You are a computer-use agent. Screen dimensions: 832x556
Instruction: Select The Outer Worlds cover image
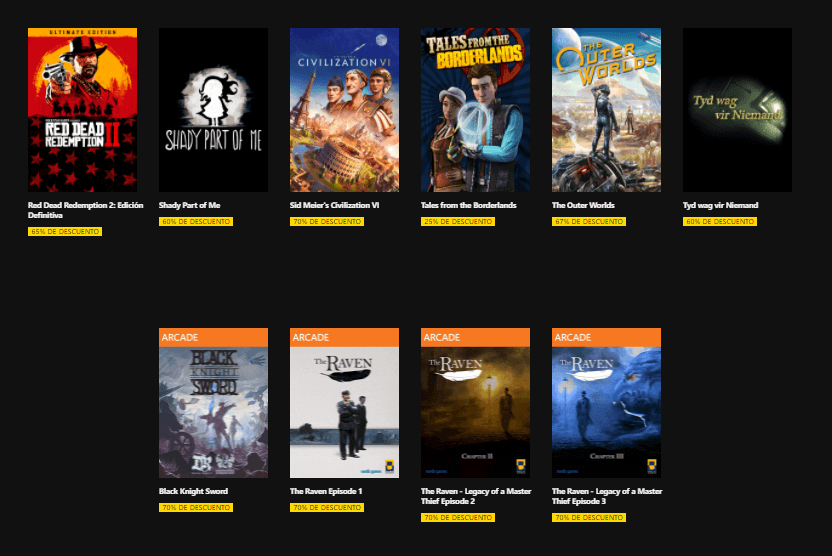coord(606,110)
